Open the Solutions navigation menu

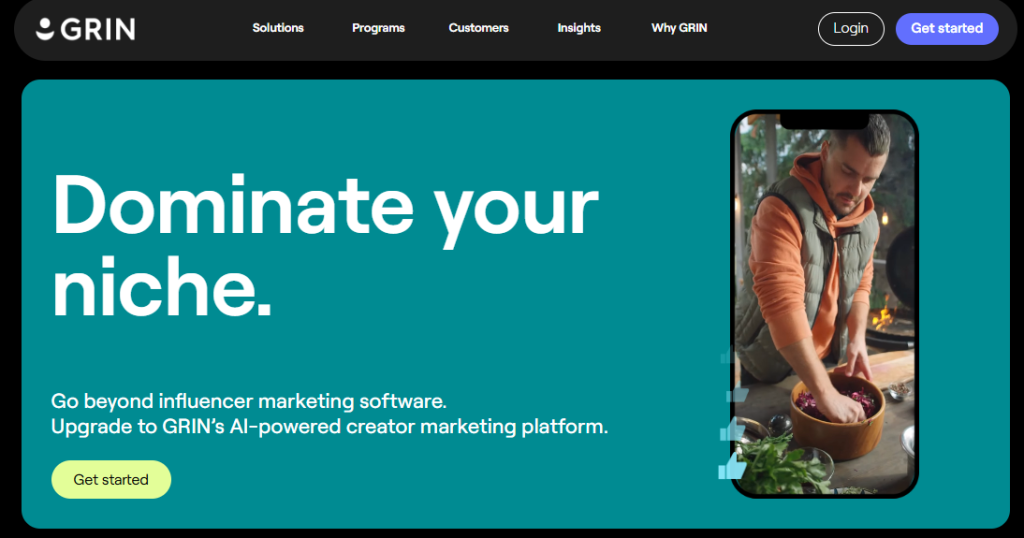(x=278, y=28)
